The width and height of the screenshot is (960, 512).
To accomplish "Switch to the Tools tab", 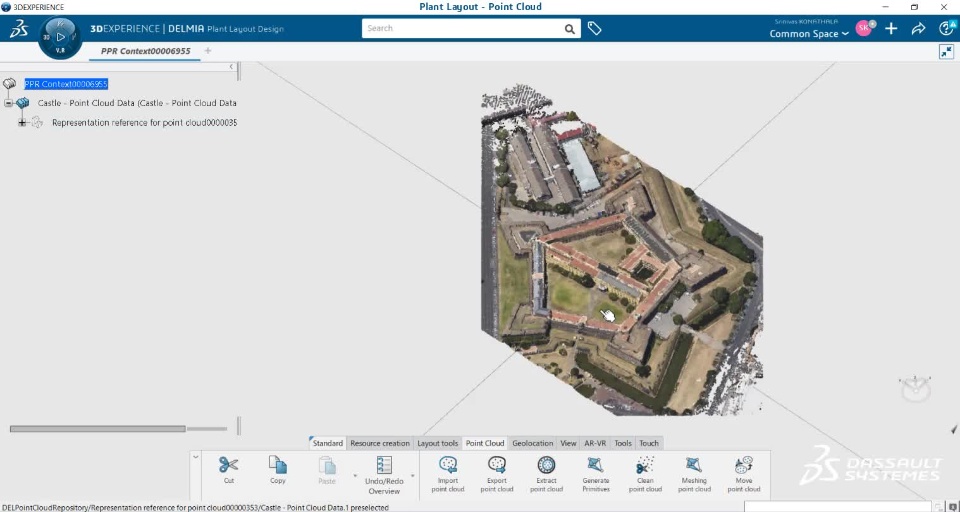I will [623, 443].
